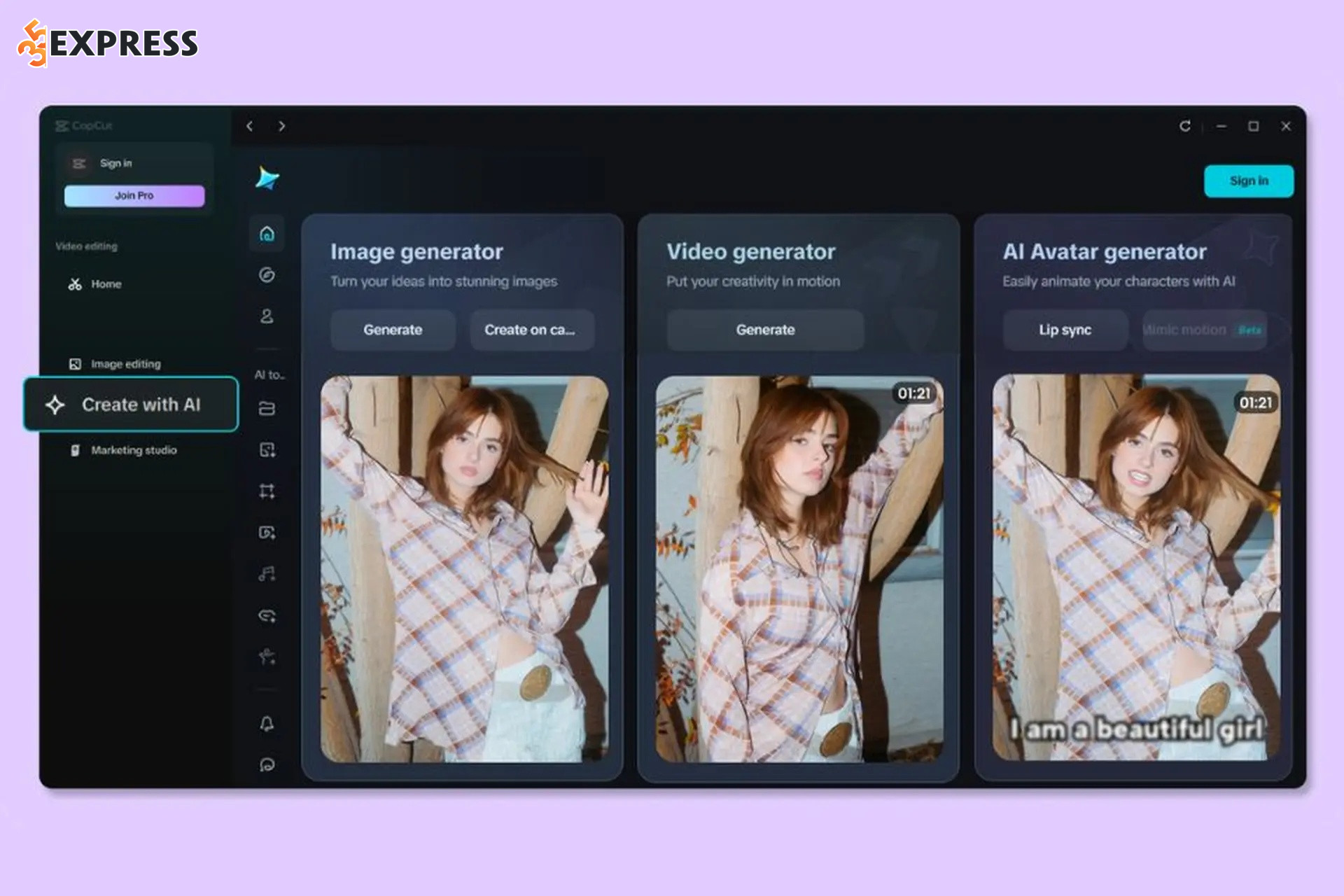Click Generate under Image generator
The width and height of the screenshot is (1344, 896).
click(393, 330)
